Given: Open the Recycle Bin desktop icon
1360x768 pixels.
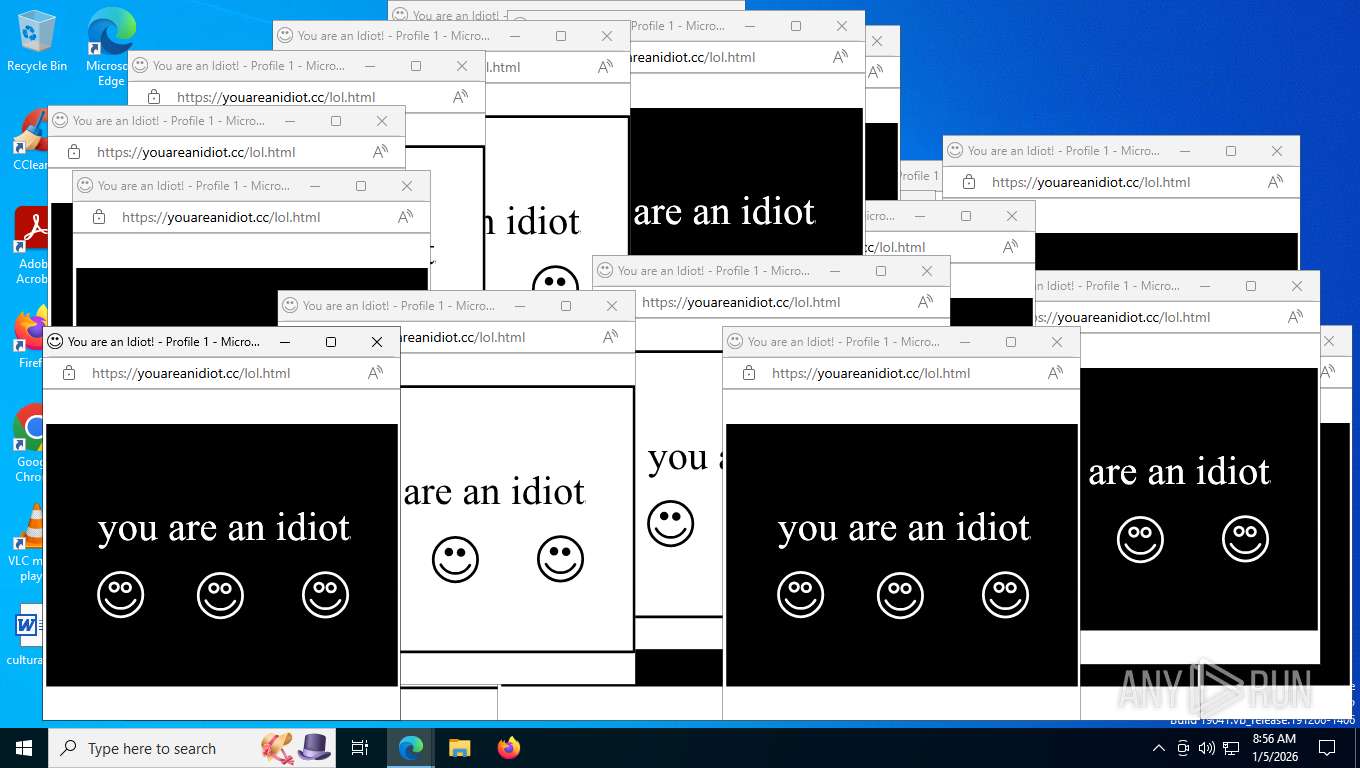Looking at the screenshot, I should (x=36, y=40).
